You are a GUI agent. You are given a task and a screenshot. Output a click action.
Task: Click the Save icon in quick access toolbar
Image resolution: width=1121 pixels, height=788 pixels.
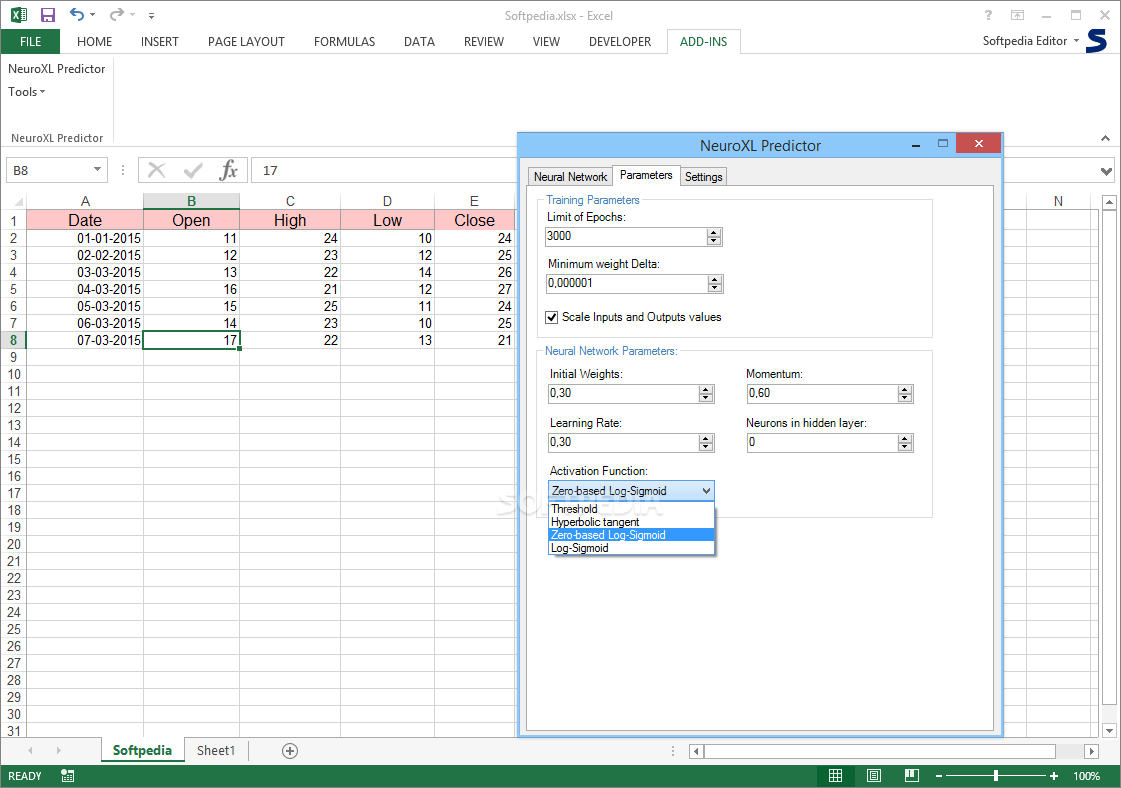coord(47,15)
